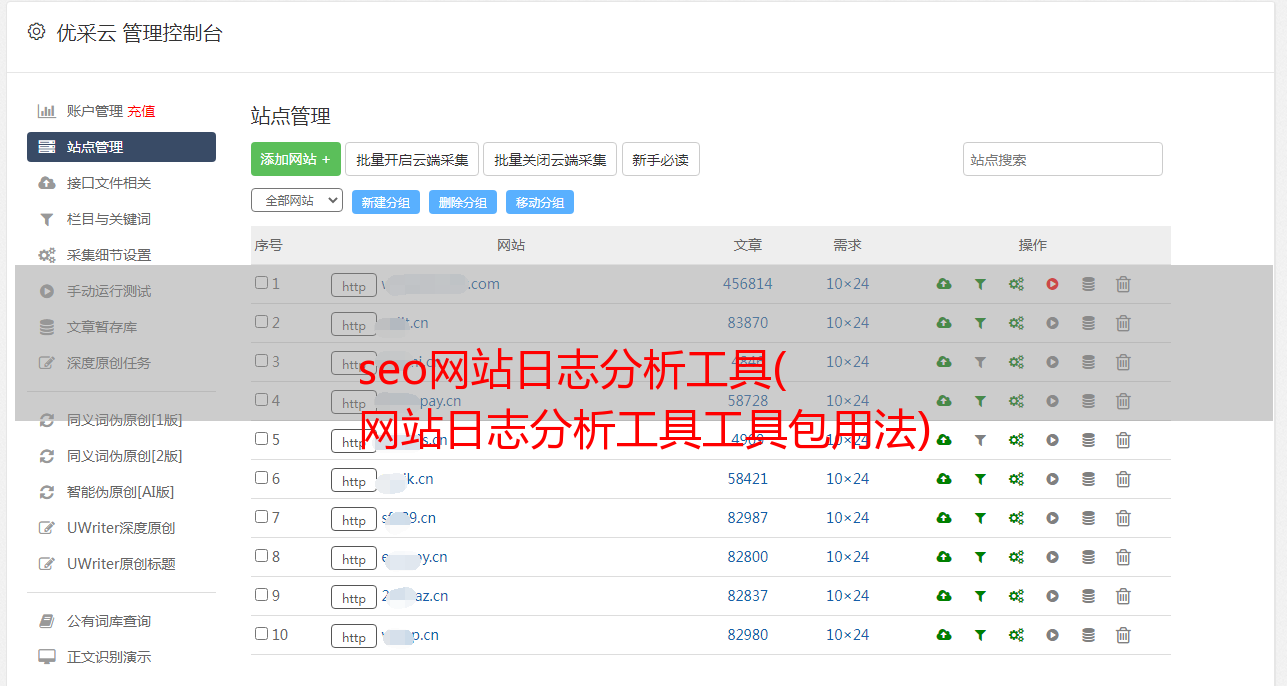Click 批量开启云端采集 button
This screenshot has height=686, width=1287.
412,159
